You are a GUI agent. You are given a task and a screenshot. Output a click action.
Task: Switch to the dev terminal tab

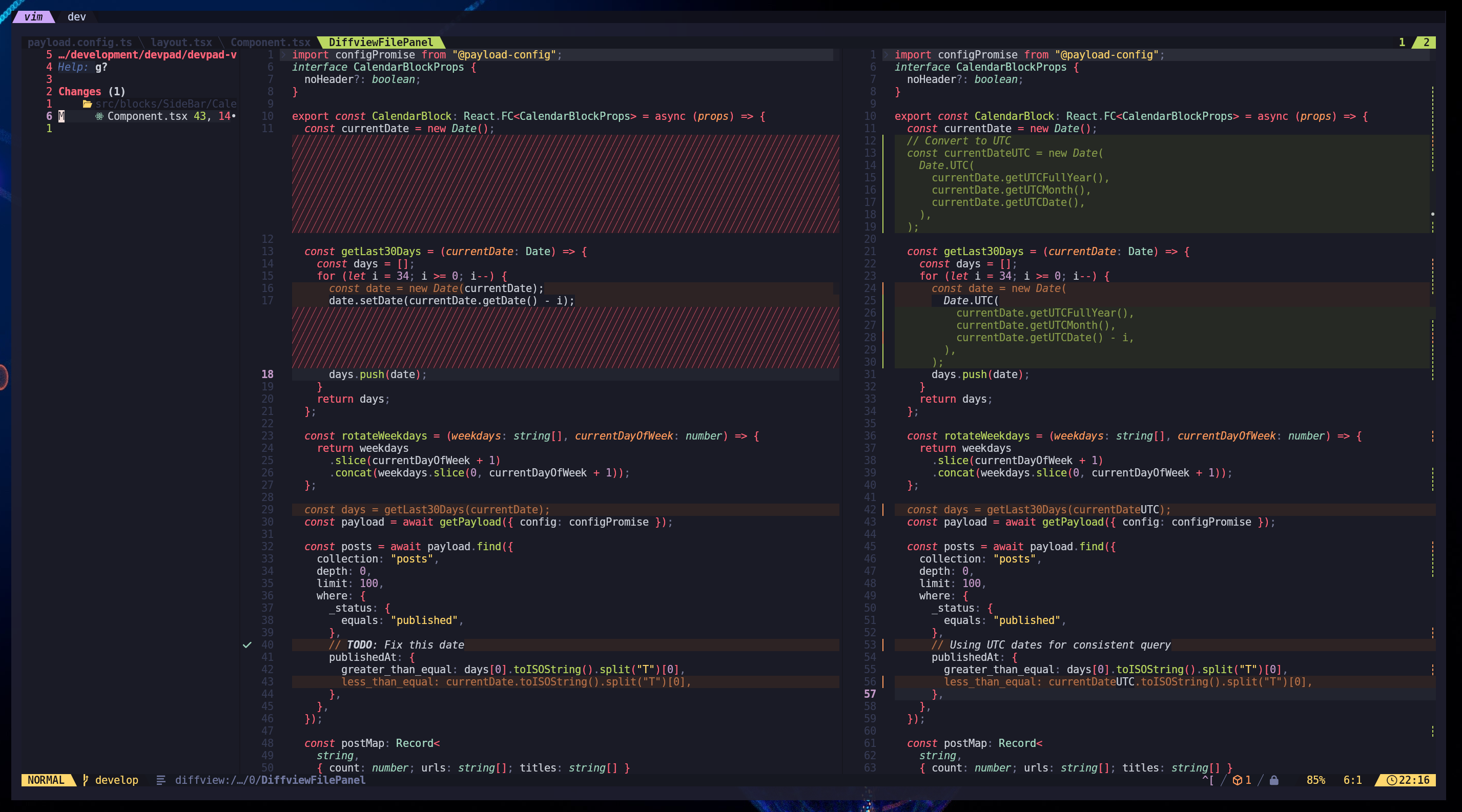pos(76,16)
